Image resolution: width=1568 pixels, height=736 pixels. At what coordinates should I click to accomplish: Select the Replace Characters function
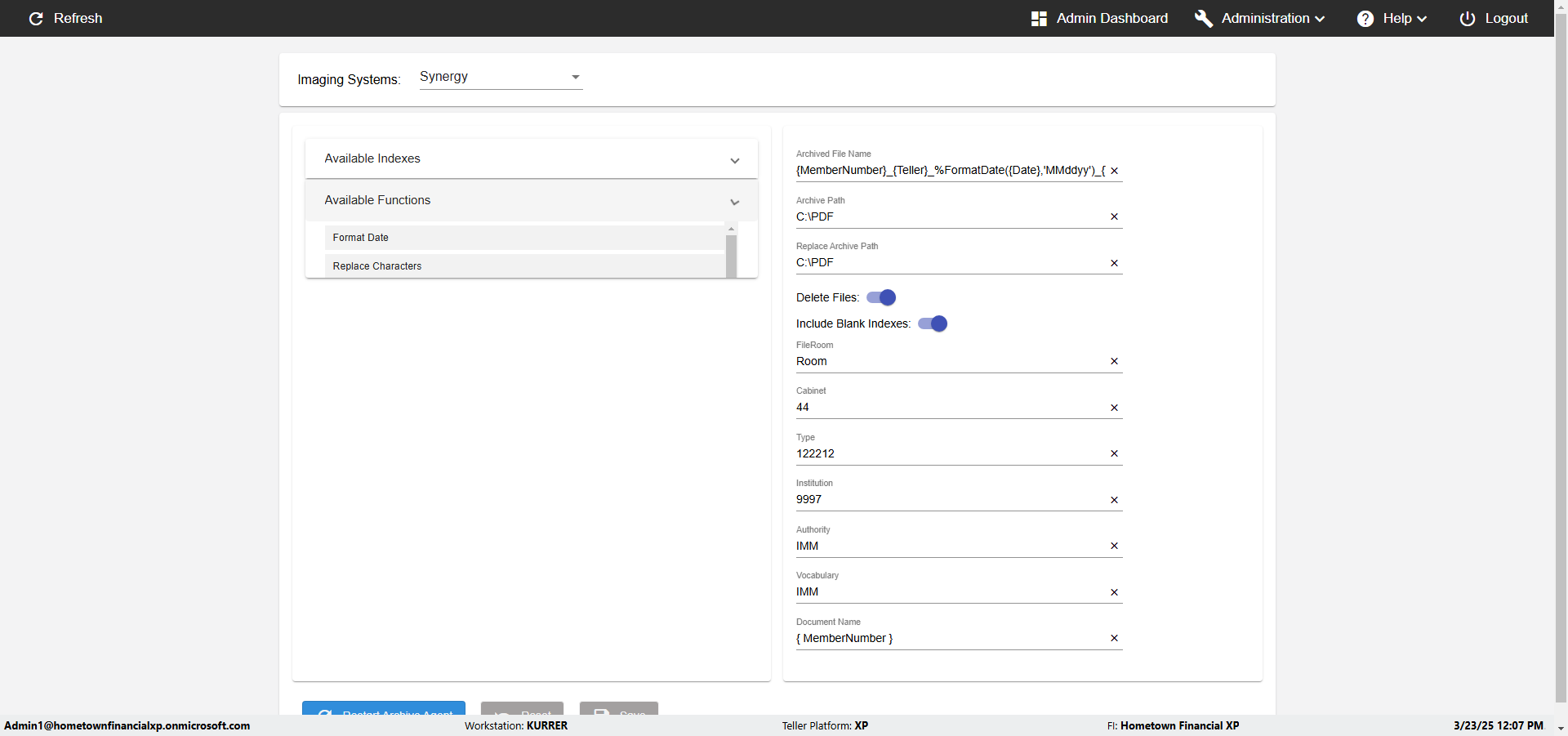524,266
